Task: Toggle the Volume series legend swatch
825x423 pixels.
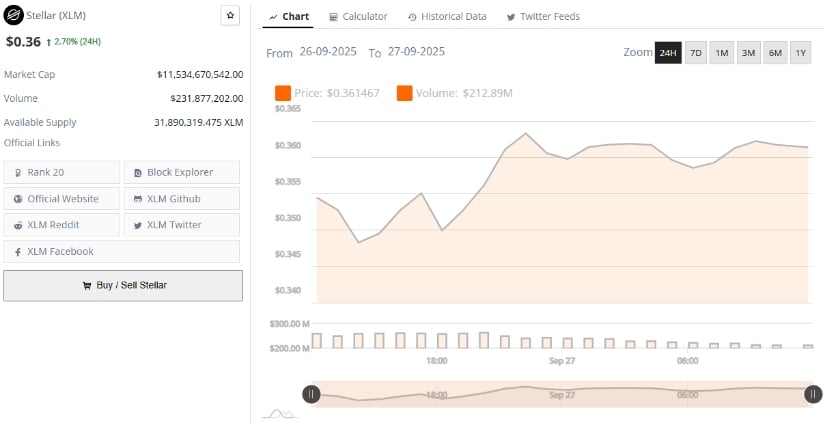Action: tap(405, 94)
